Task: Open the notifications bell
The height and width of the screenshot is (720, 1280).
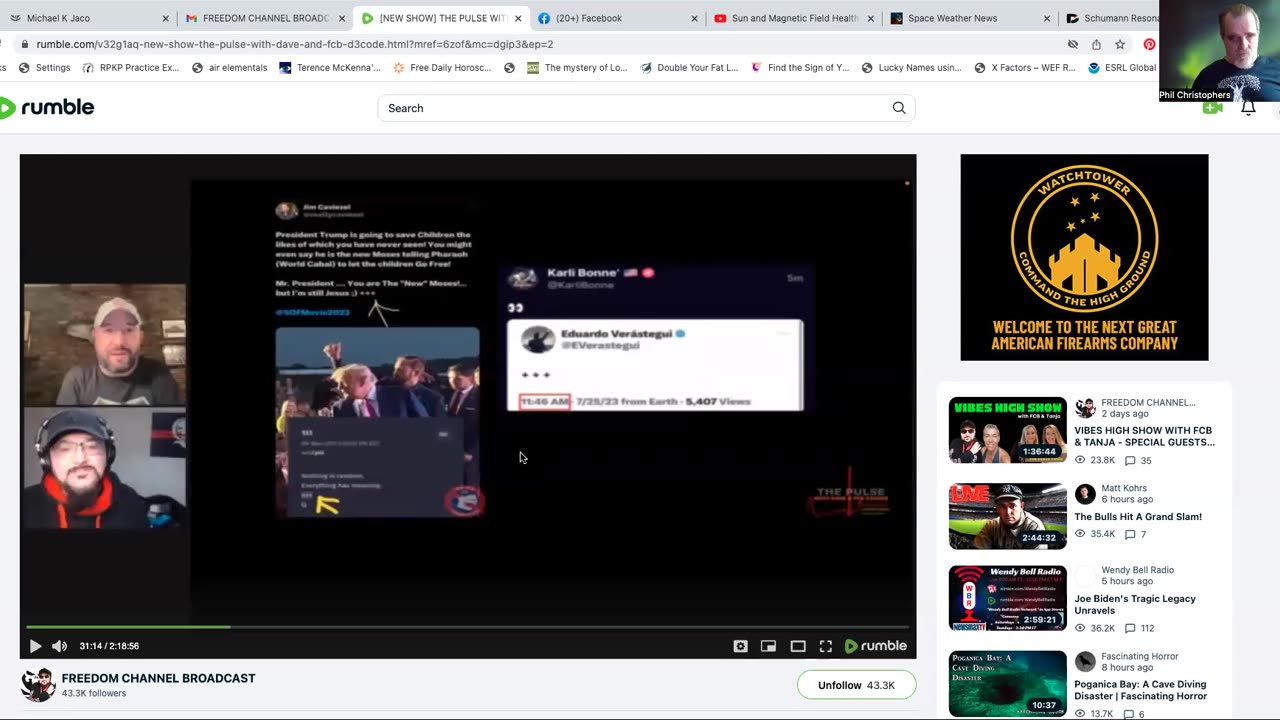Action: [x=1248, y=108]
